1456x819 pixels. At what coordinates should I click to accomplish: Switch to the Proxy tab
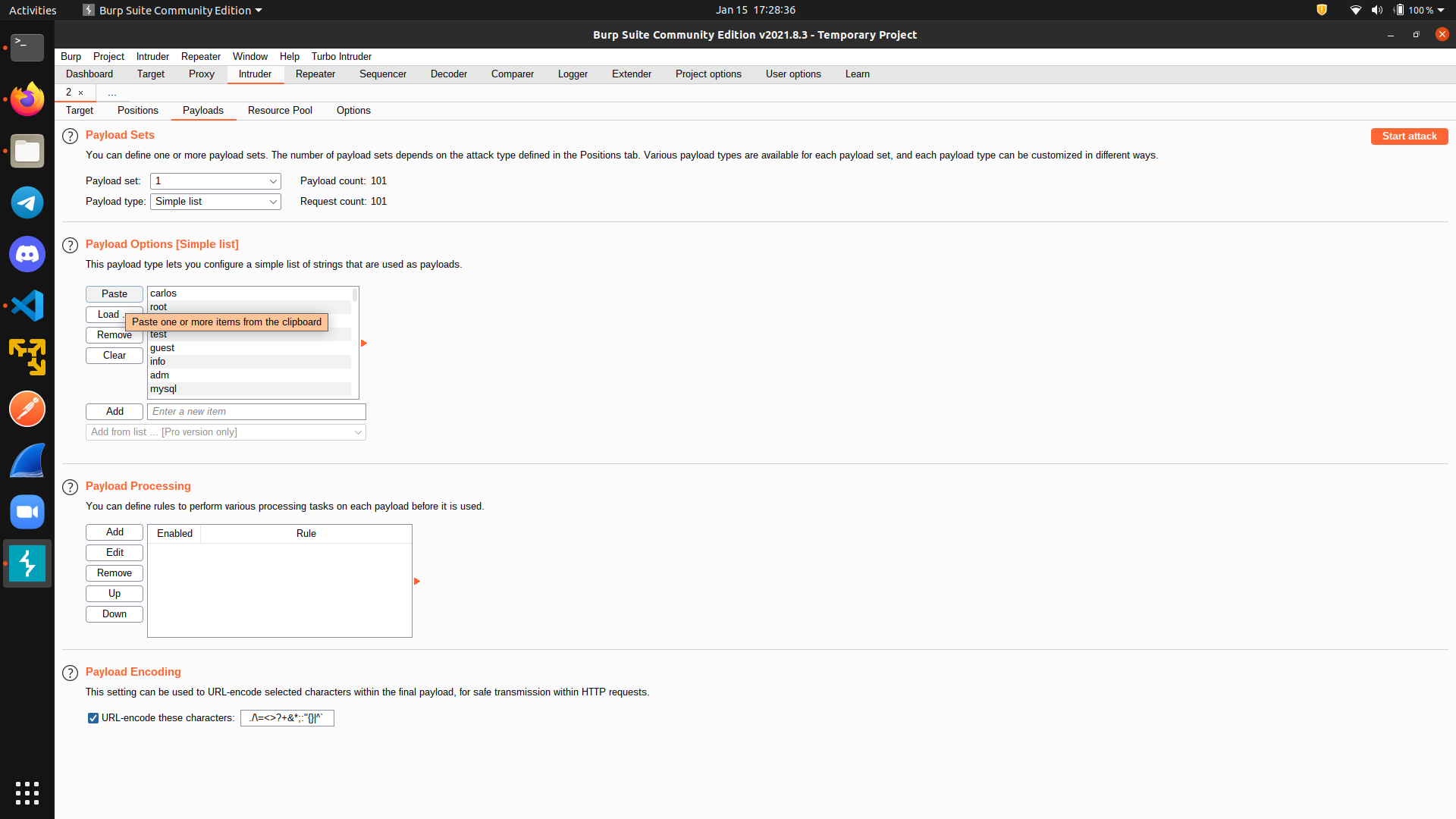point(202,74)
